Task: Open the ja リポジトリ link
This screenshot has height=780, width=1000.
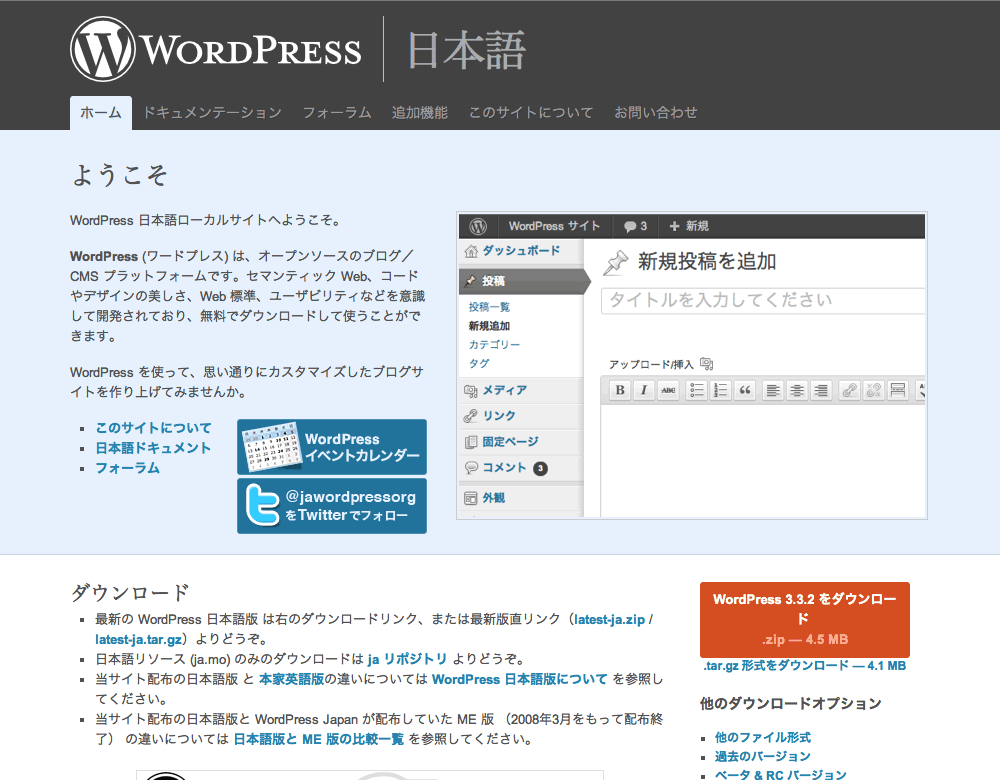Action: tap(408, 659)
